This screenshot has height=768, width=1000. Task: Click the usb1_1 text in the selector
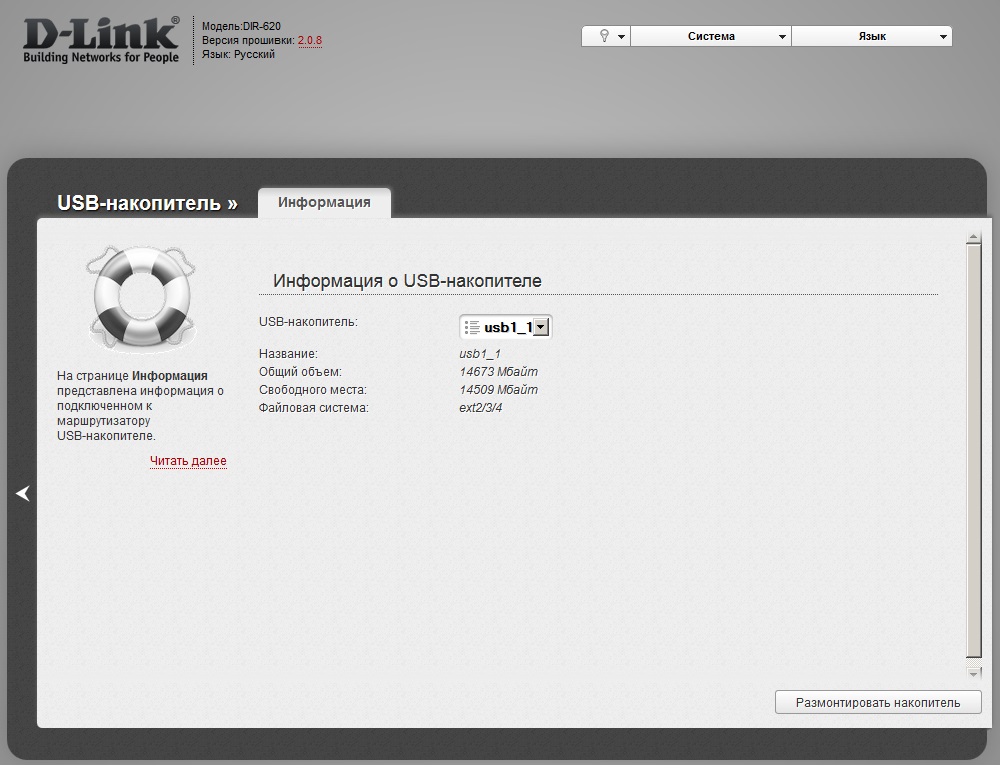point(507,327)
